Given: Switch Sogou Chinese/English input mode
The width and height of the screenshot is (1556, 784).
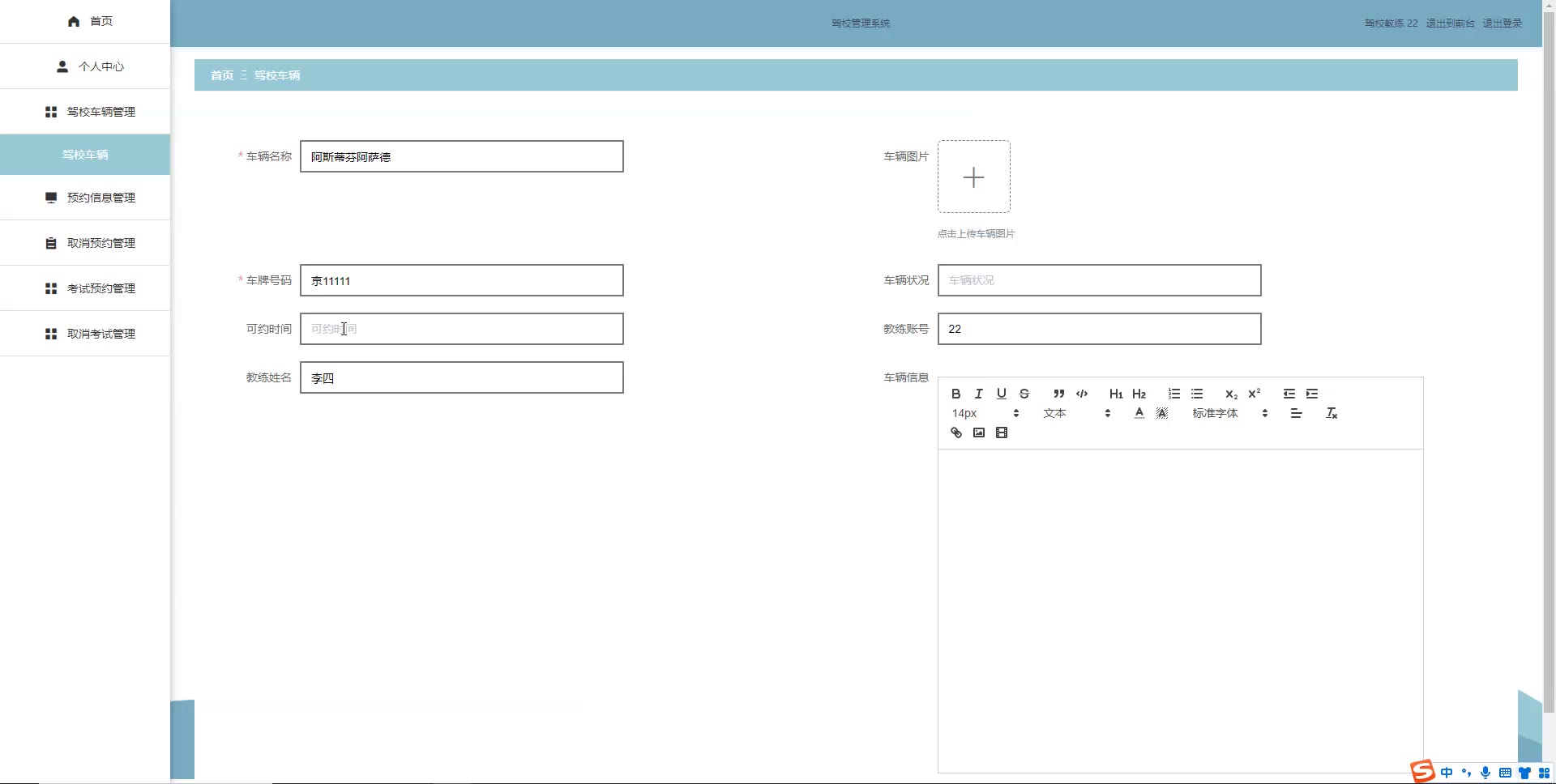Looking at the screenshot, I should [x=1447, y=773].
